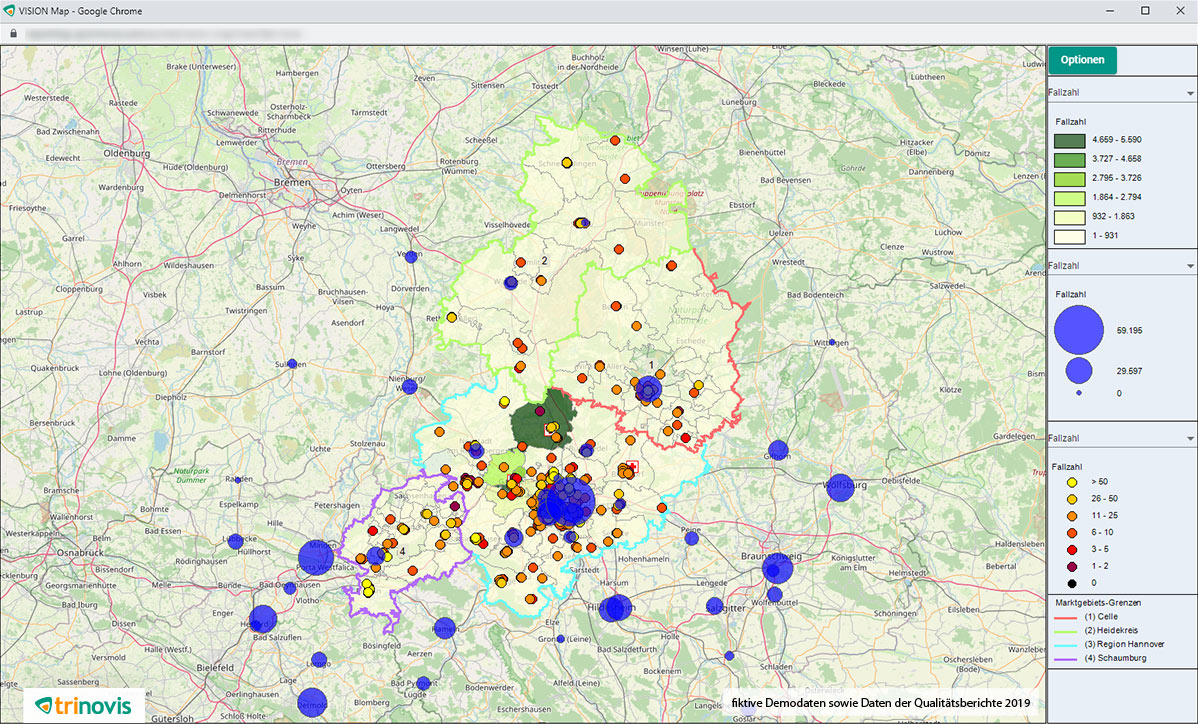Select the large blue circle over Hannover
This screenshot has width=1198, height=724.
pos(567,500)
